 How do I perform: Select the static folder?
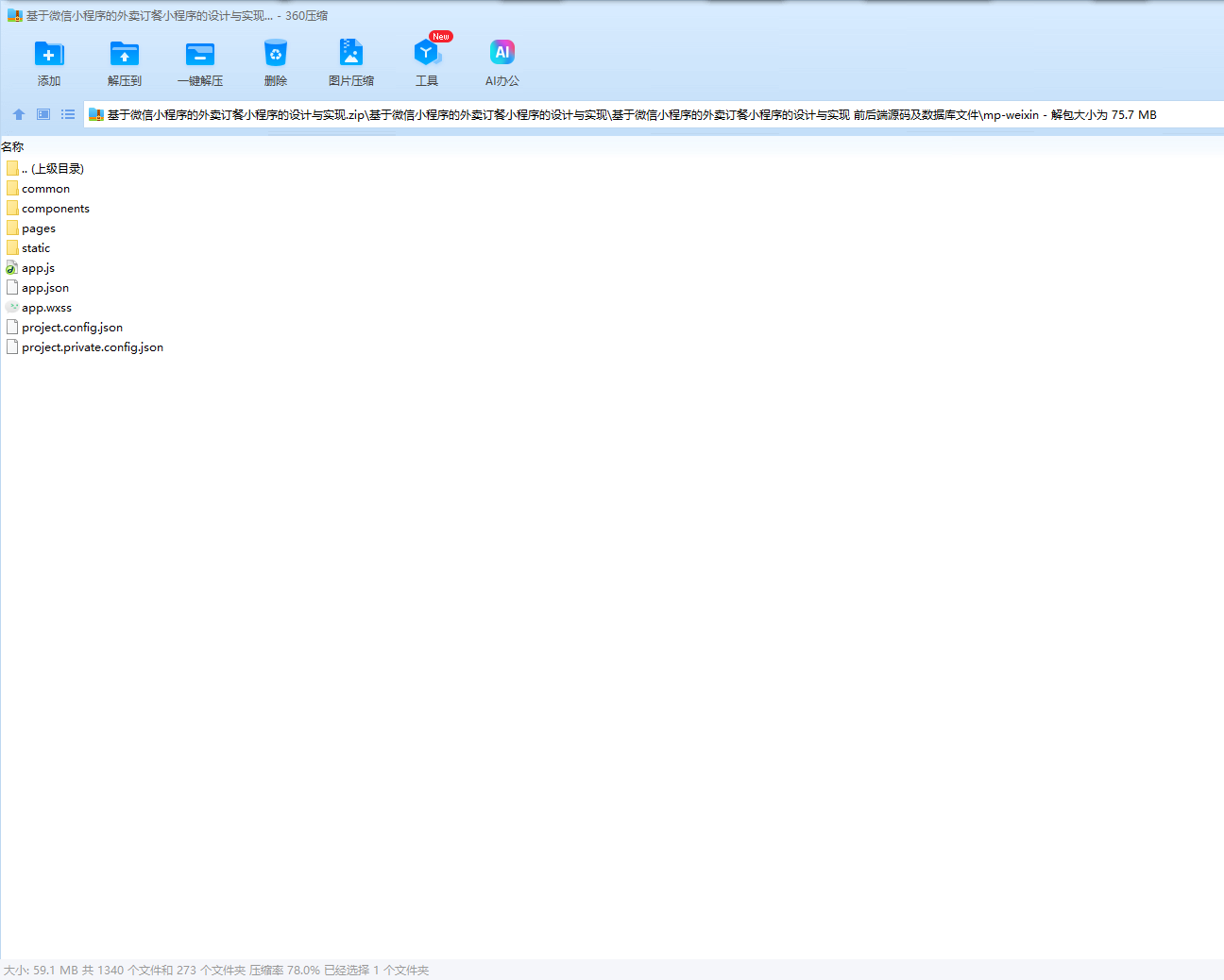click(27, 247)
